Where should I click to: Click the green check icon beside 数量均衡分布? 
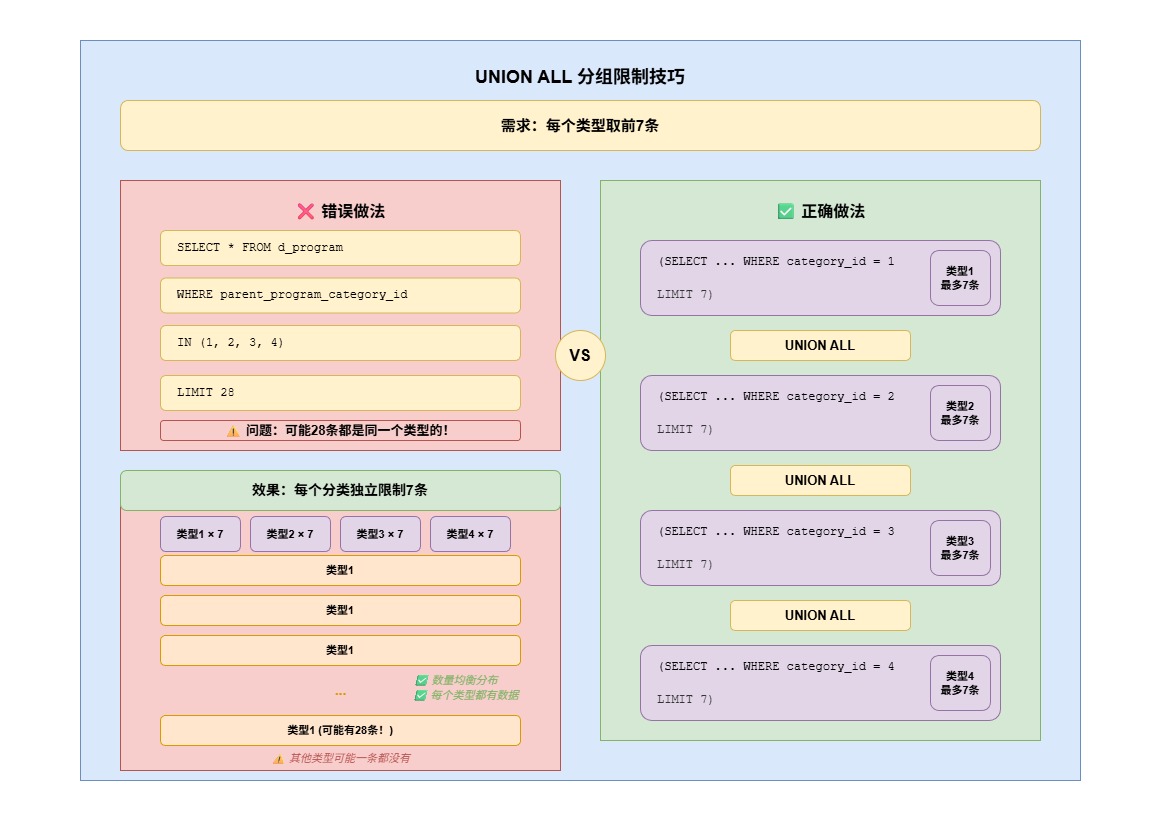(421, 680)
